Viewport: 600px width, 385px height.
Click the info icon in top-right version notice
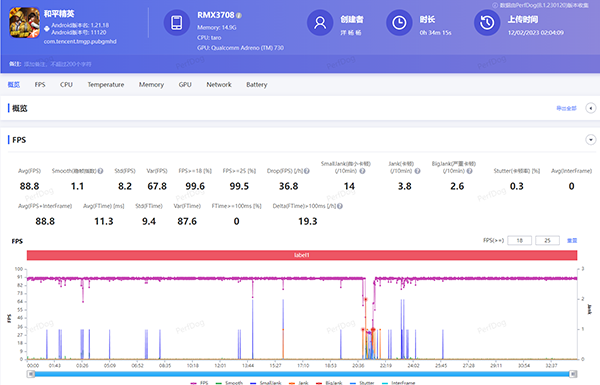point(495,5)
